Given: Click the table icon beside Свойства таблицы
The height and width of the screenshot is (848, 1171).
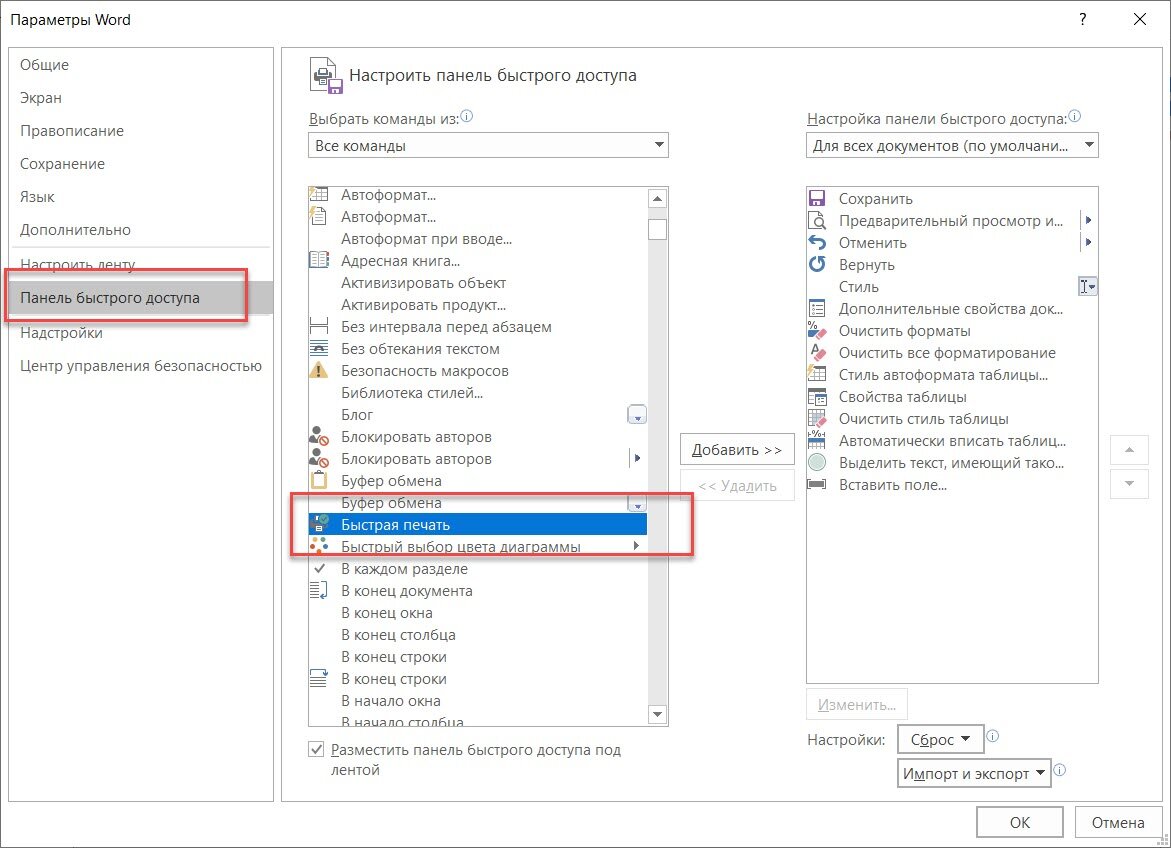Looking at the screenshot, I should click(817, 397).
